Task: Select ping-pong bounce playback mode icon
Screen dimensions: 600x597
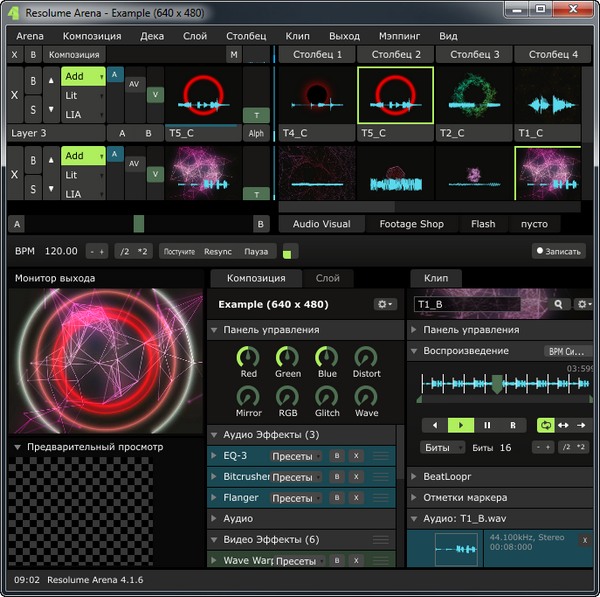Action: [x=564, y=425]
